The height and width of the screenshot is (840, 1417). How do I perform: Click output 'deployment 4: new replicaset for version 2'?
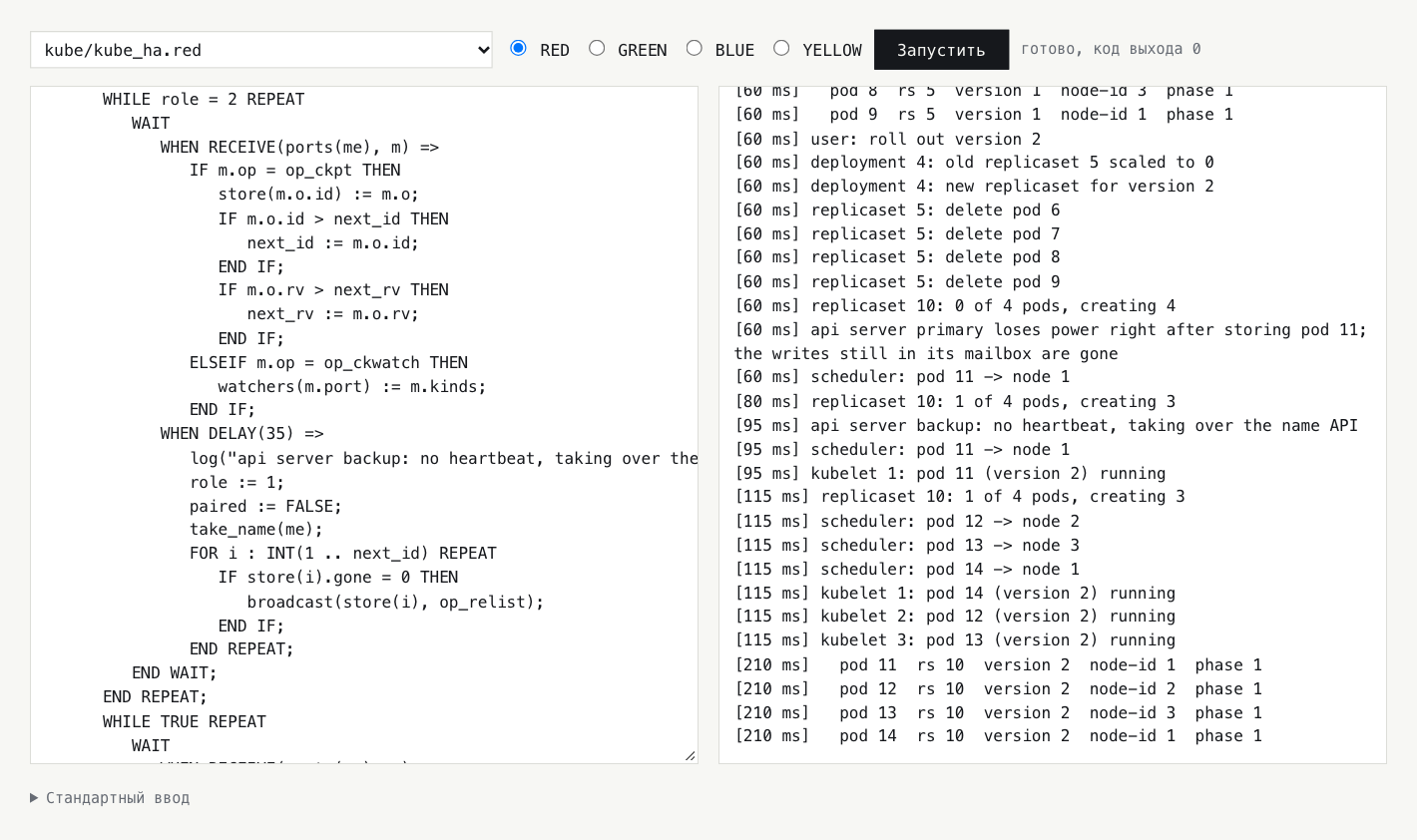point(974,187)
